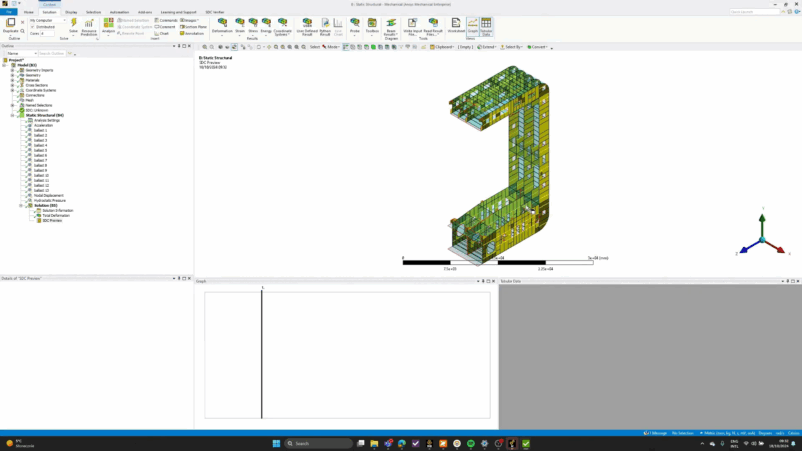The width and height of the screenshot is (802, 451).
Task: Click the Windows Start button
Action: [275, 443]
